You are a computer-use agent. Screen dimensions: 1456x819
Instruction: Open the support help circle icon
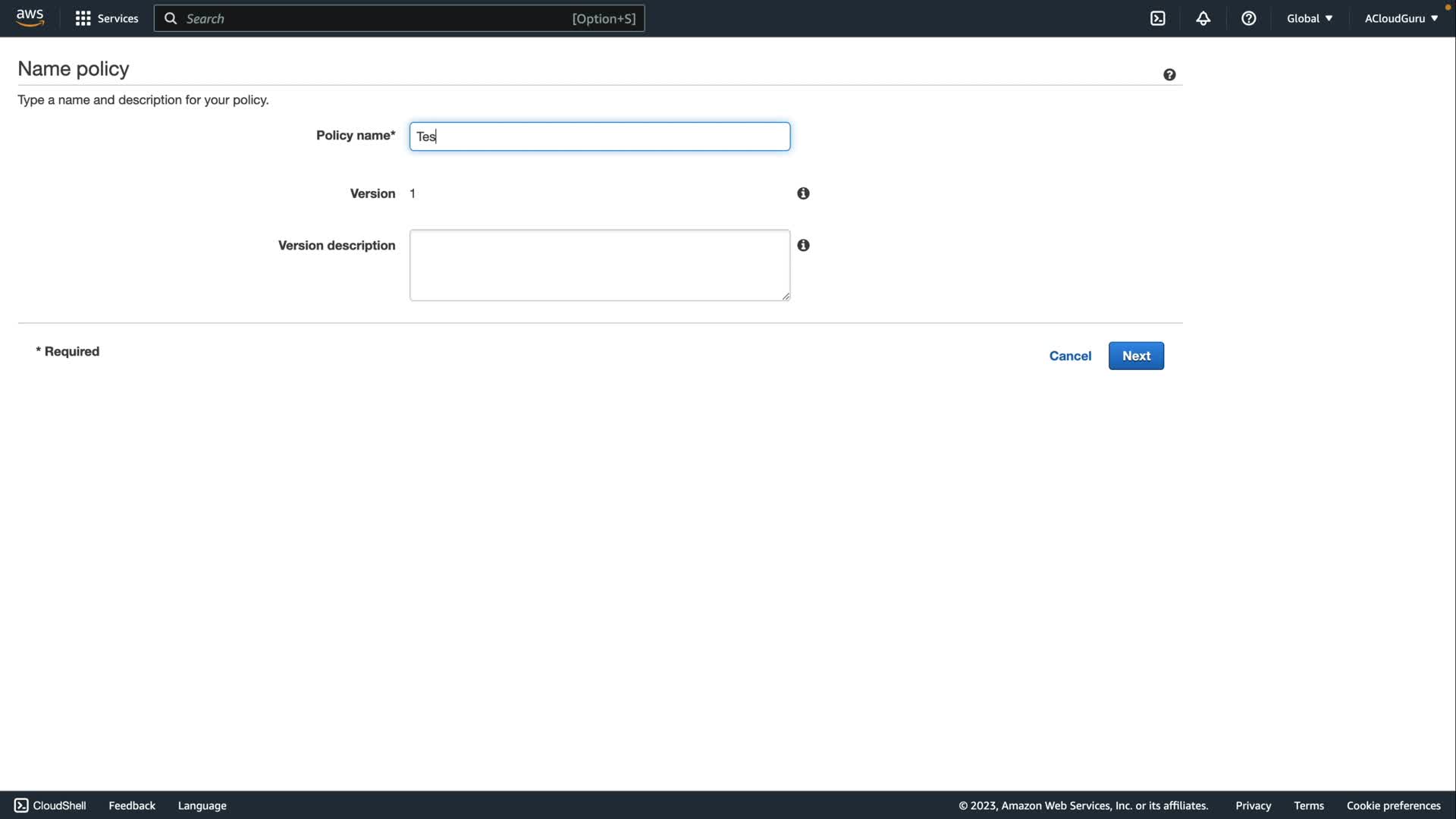click(1248, 18)
